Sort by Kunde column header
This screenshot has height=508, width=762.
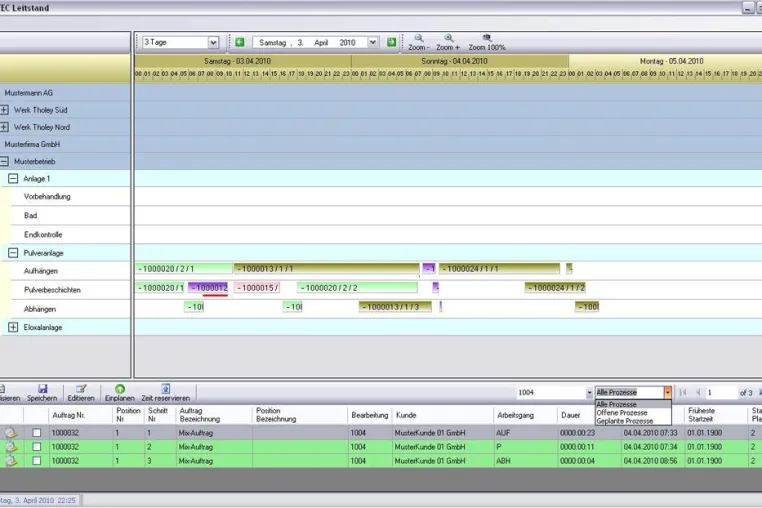[x=443, y=415]
